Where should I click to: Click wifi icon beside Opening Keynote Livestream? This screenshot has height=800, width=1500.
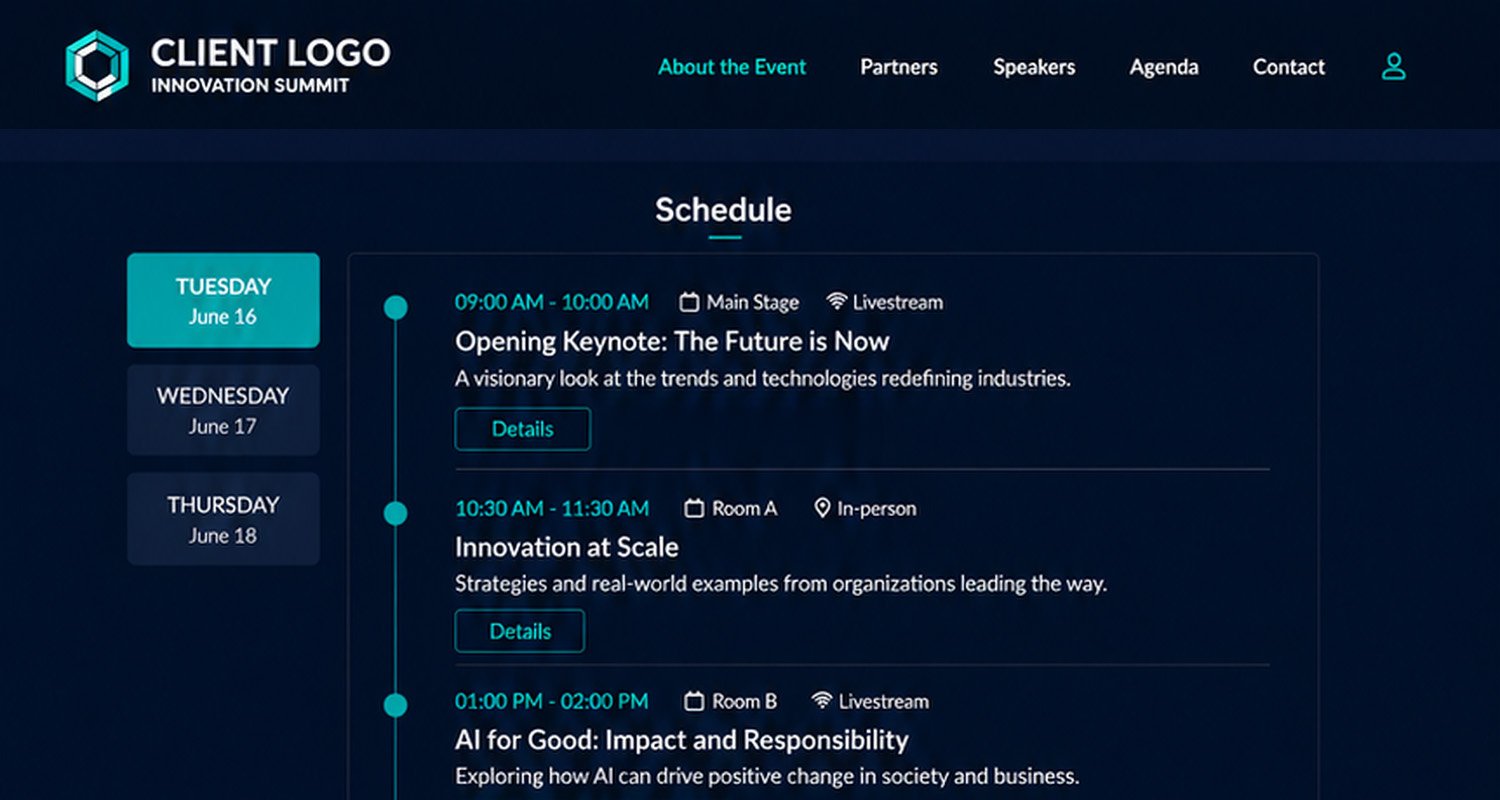point(837,301)
